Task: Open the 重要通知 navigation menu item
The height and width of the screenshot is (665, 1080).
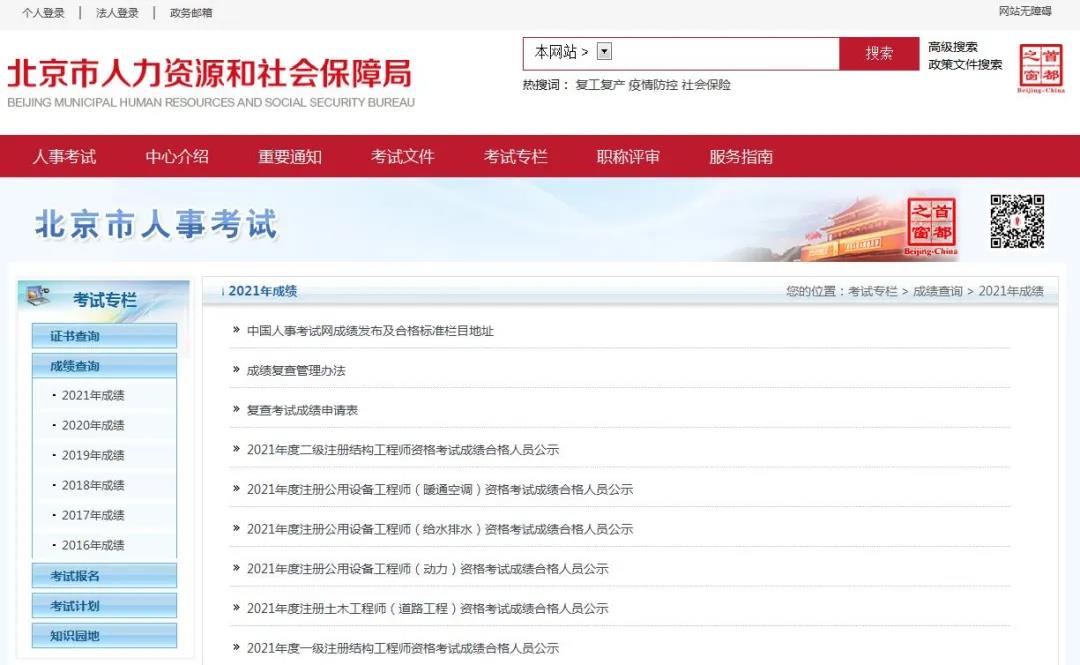Action: 290,156
